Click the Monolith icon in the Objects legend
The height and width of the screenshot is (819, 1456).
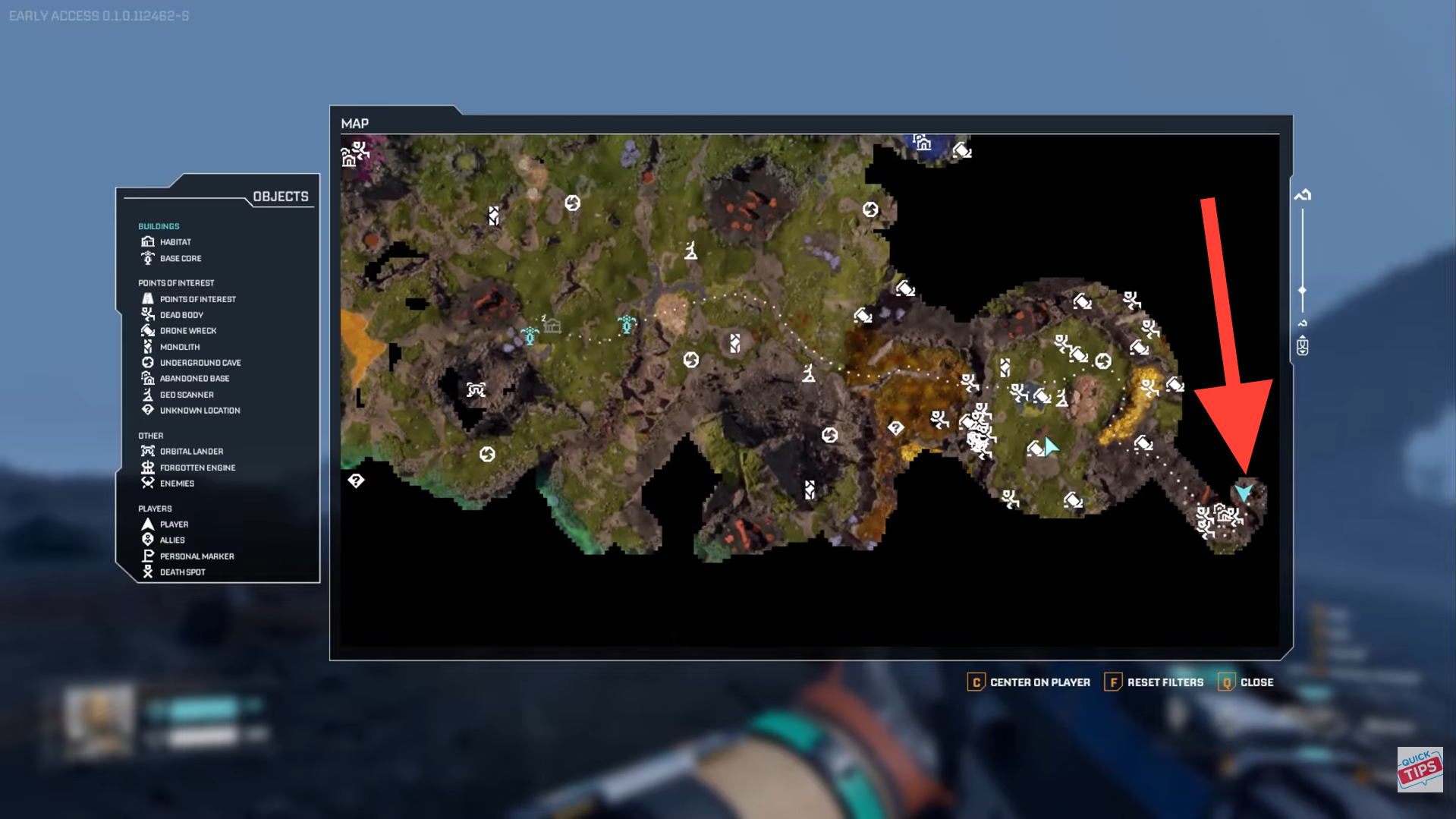[148, 347]
